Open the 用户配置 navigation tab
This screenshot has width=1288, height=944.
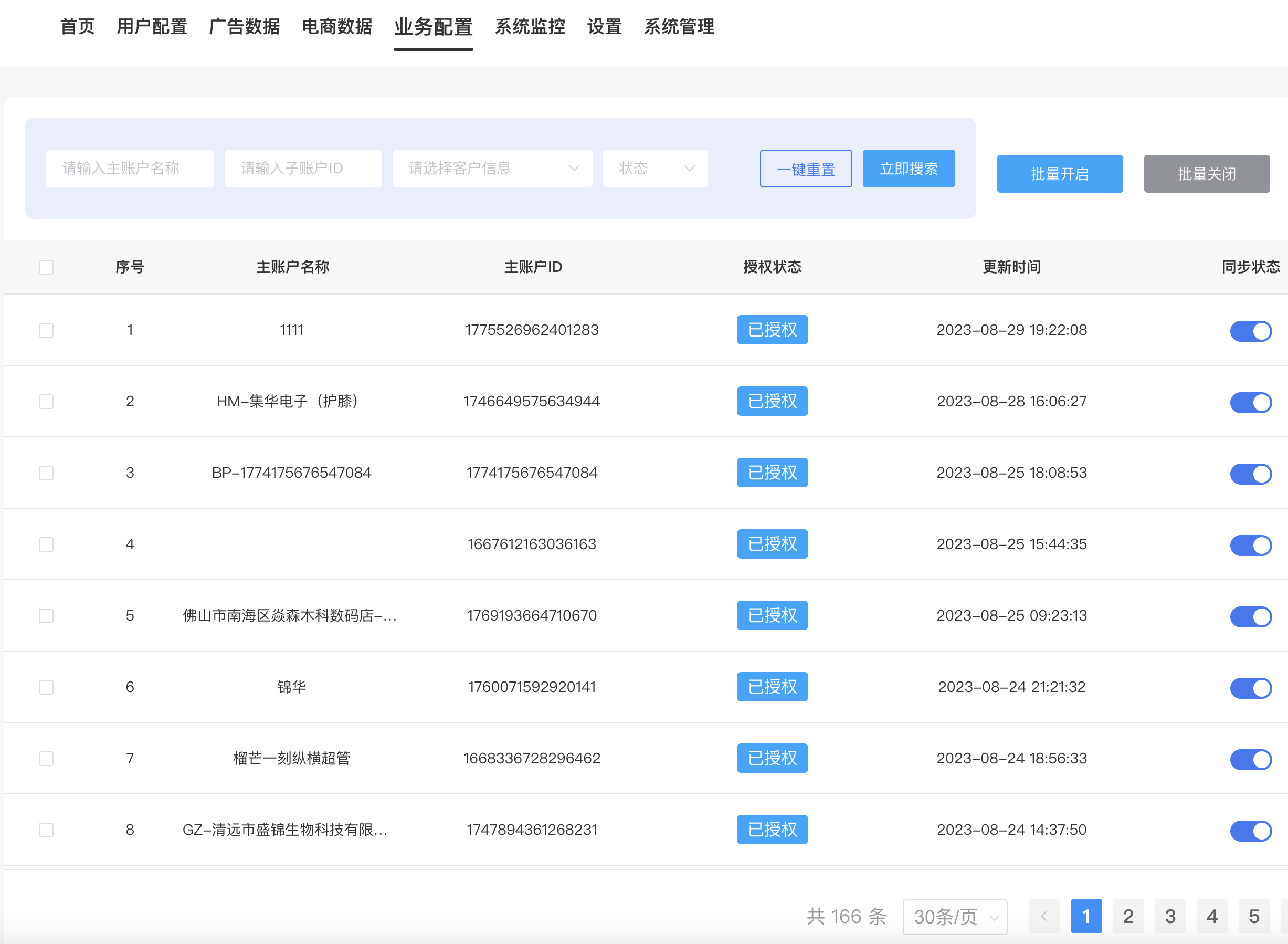152,26
